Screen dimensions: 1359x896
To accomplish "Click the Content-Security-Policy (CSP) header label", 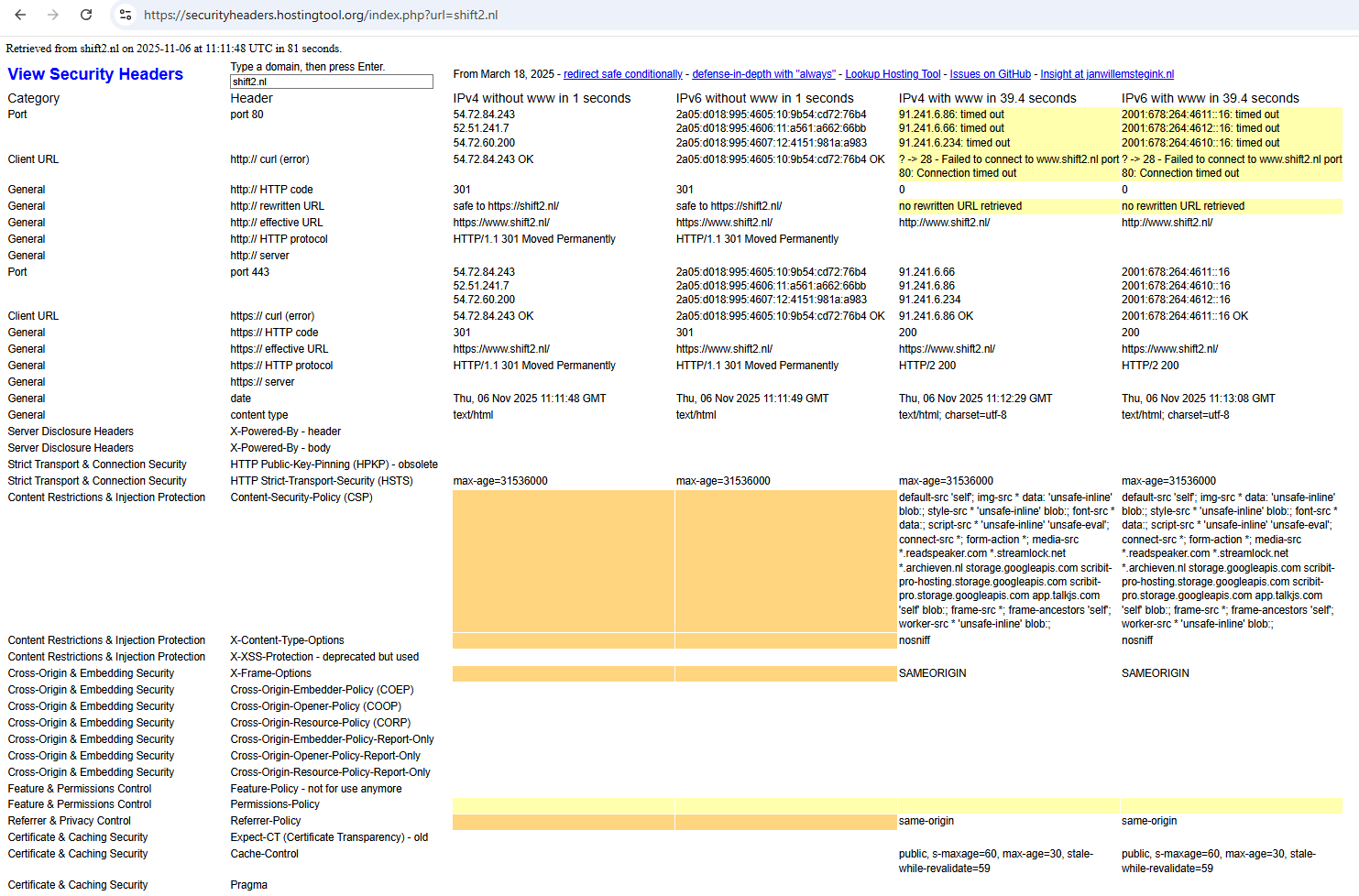I will [x=301, y=497].
